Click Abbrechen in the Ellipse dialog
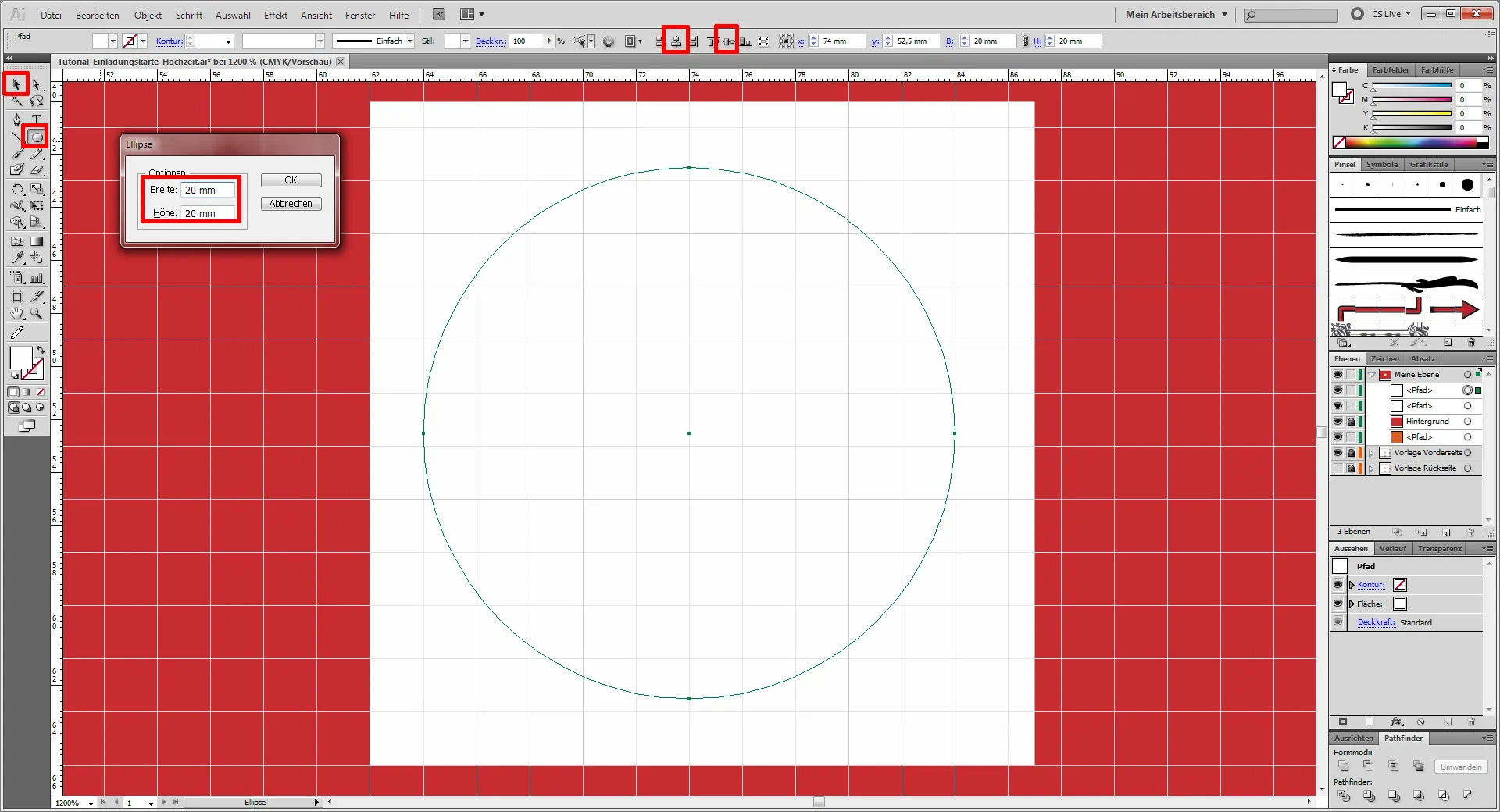This screenshot has width=1500, height=812. (291, 204)
